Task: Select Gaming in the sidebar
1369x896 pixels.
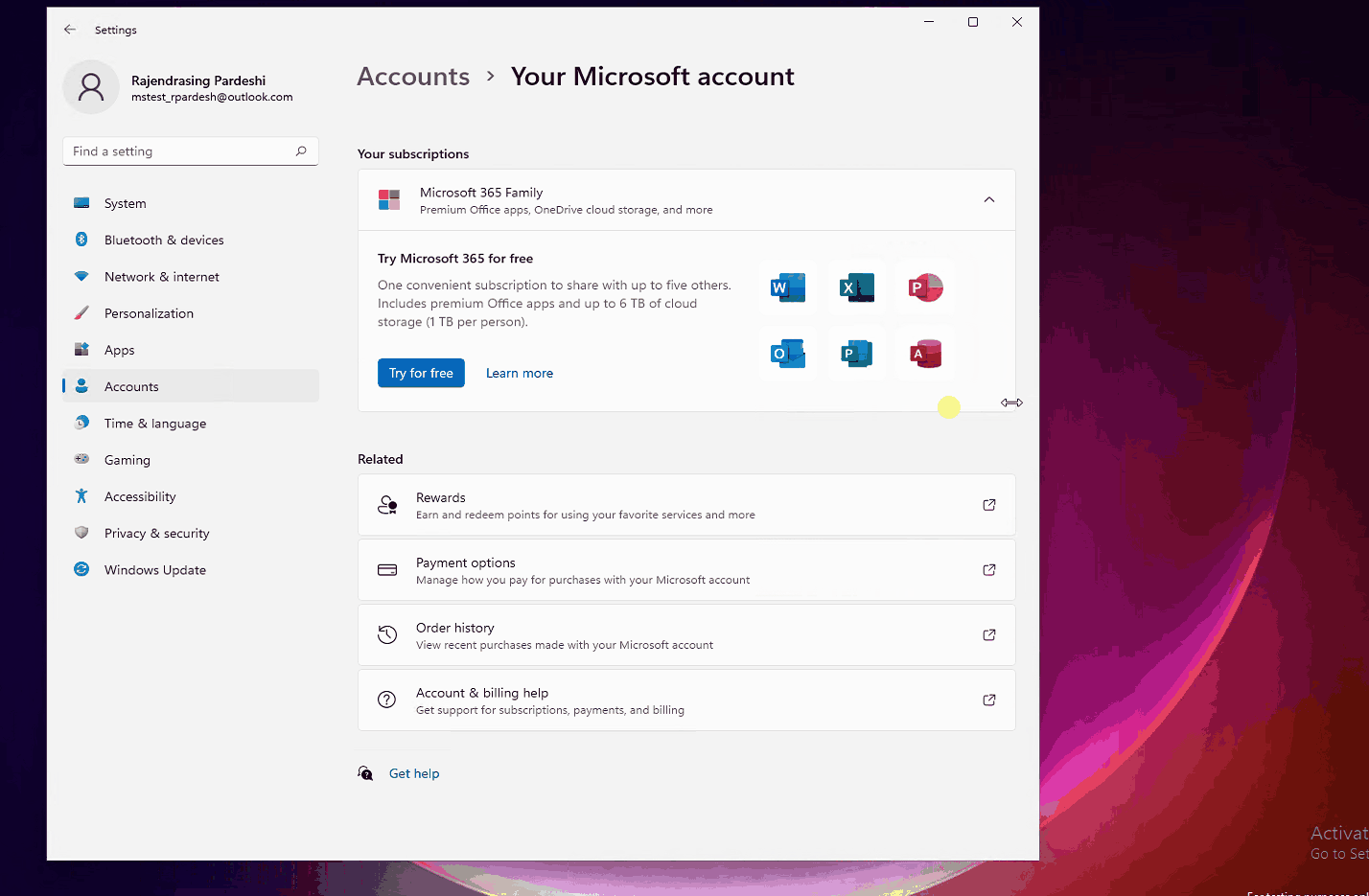Action: click(x=191, y=460)
